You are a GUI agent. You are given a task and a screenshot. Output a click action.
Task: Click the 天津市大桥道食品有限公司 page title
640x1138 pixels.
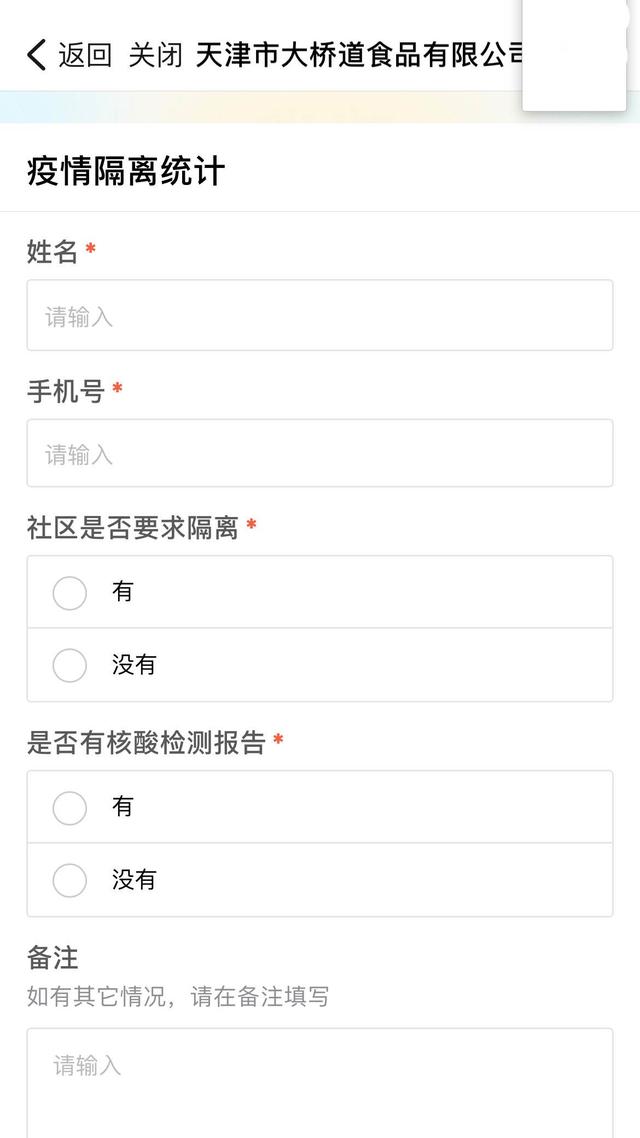360,55
